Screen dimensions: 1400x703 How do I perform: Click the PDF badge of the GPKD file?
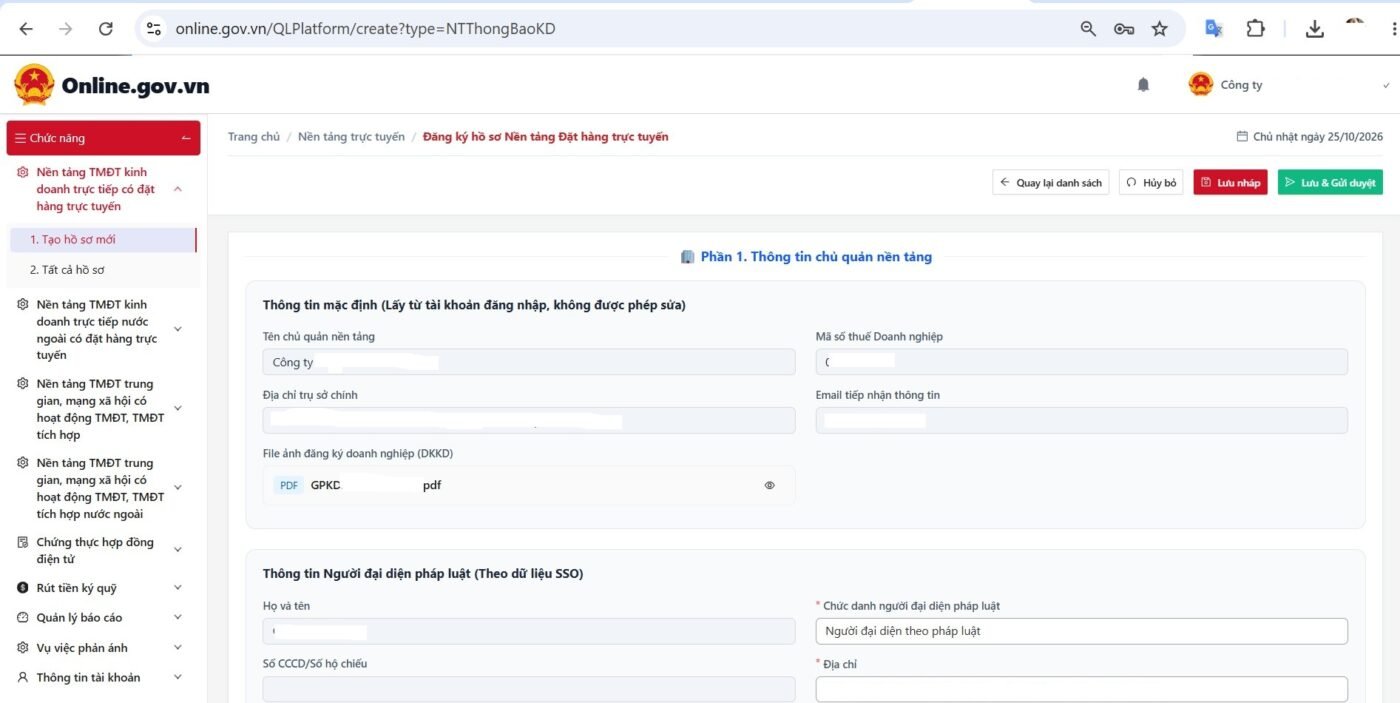pyautogui.click(x=289, y=485)
